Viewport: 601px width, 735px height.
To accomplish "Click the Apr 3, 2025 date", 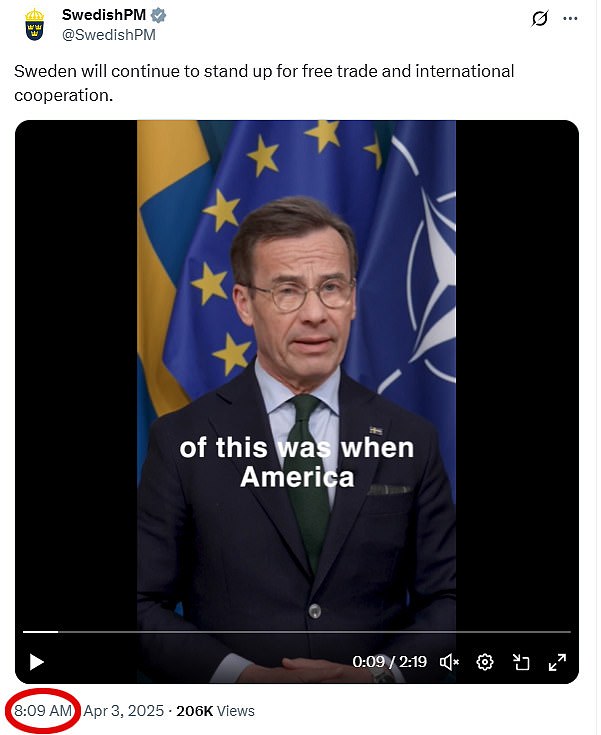I will pyautogui.click(x=124, y=711).
